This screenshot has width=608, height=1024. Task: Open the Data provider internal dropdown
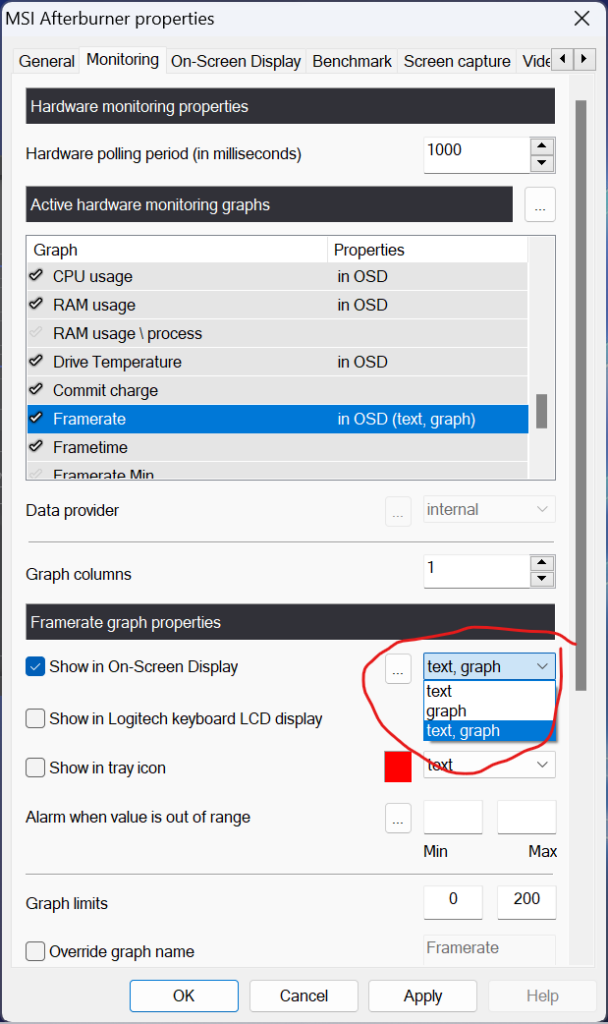tap(489, 509)
